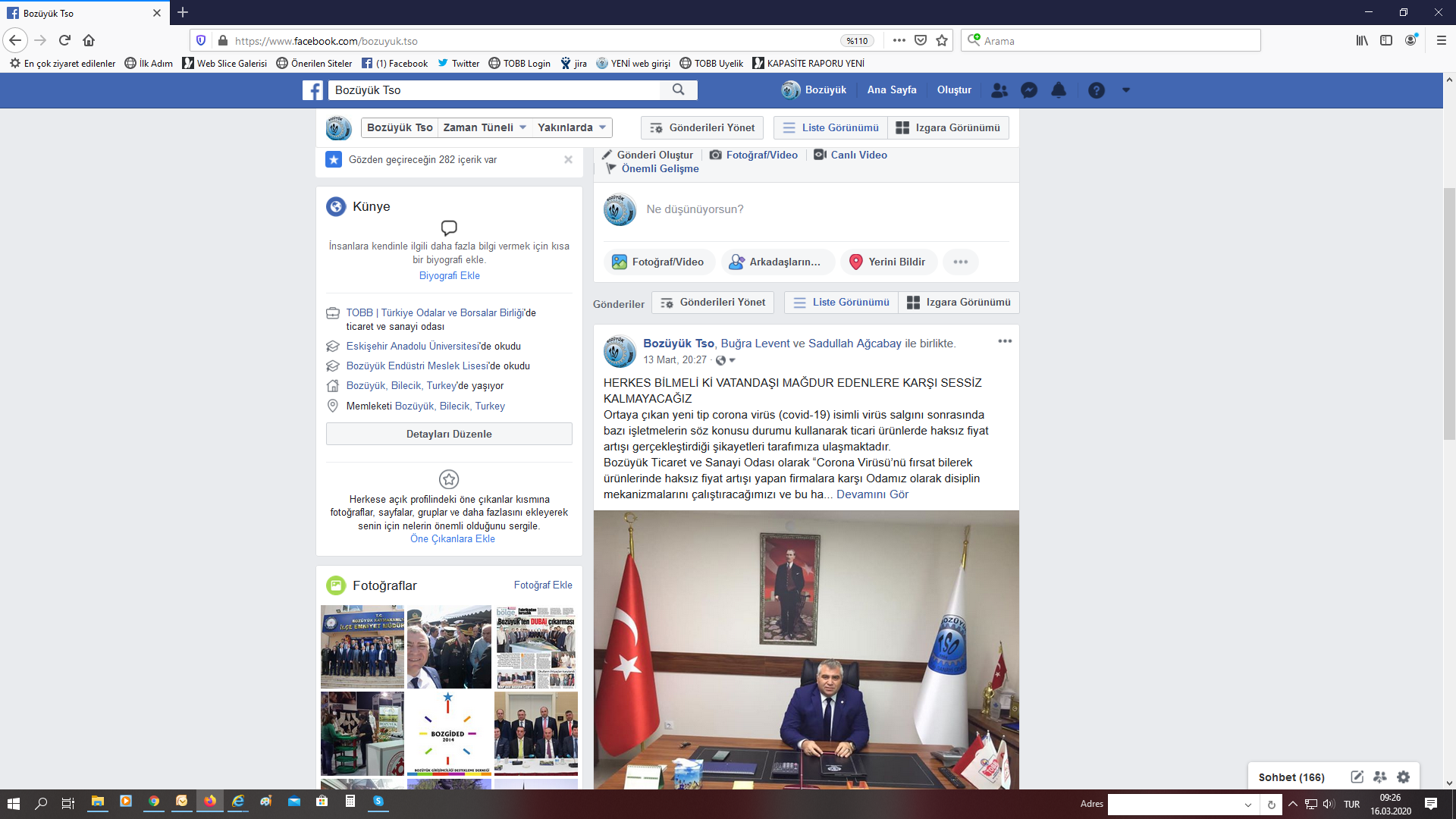Click the Pocket save icon in address bar
Viewport: 1456px width, 819px height.
tap(921, 41)
